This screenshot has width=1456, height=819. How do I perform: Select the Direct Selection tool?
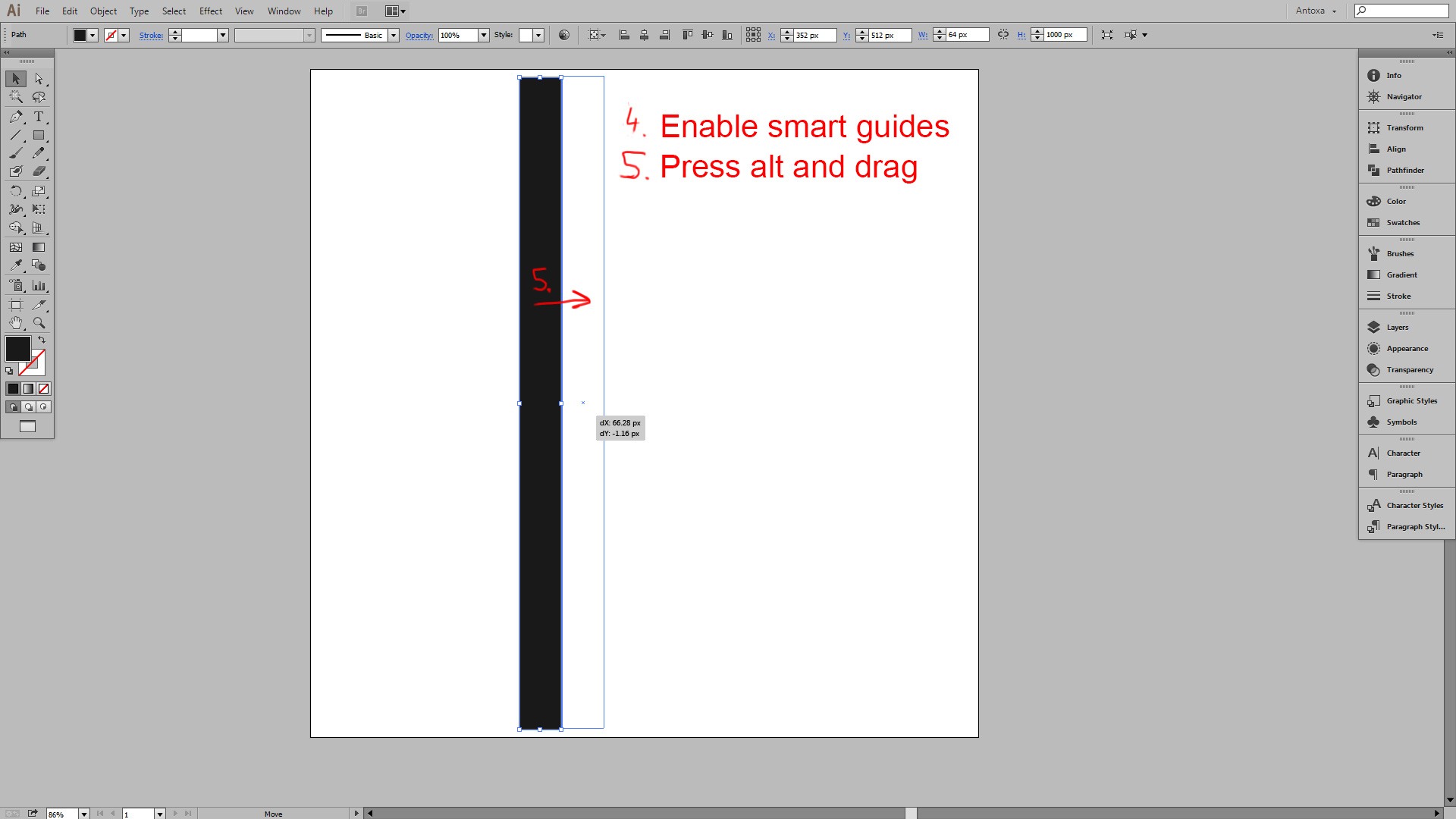[39, 79]
